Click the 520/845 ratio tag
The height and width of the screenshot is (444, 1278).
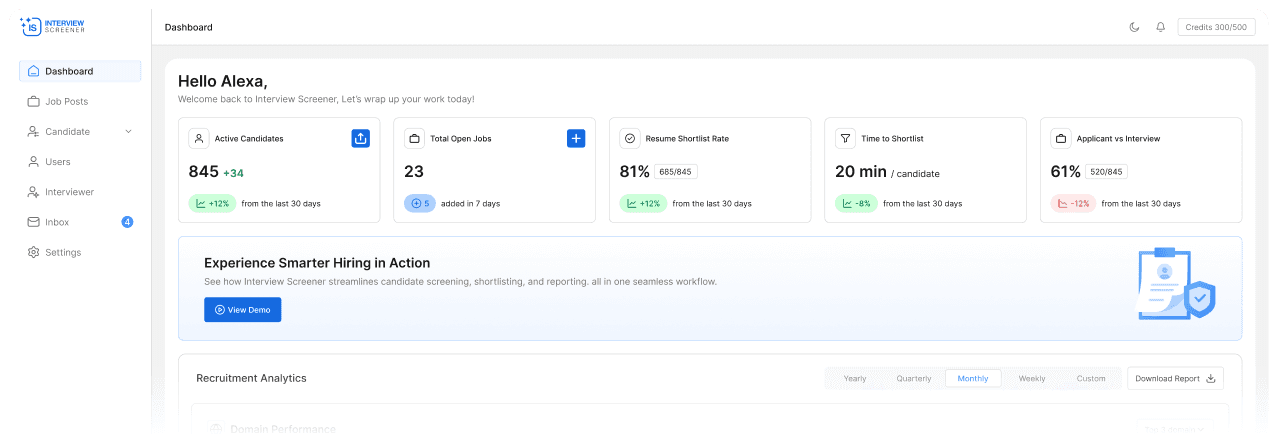(1106, 172)
